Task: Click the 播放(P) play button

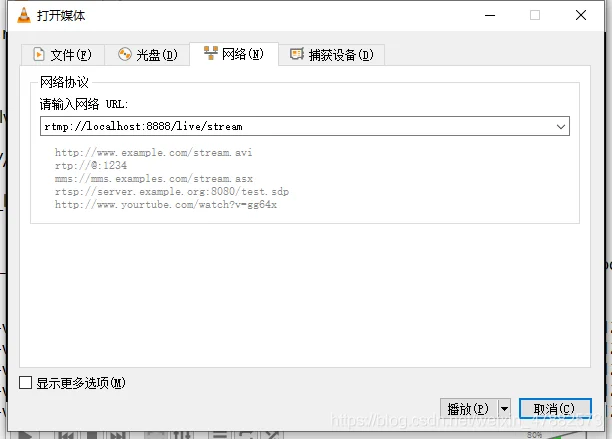Action: click(x=468, y=409)
